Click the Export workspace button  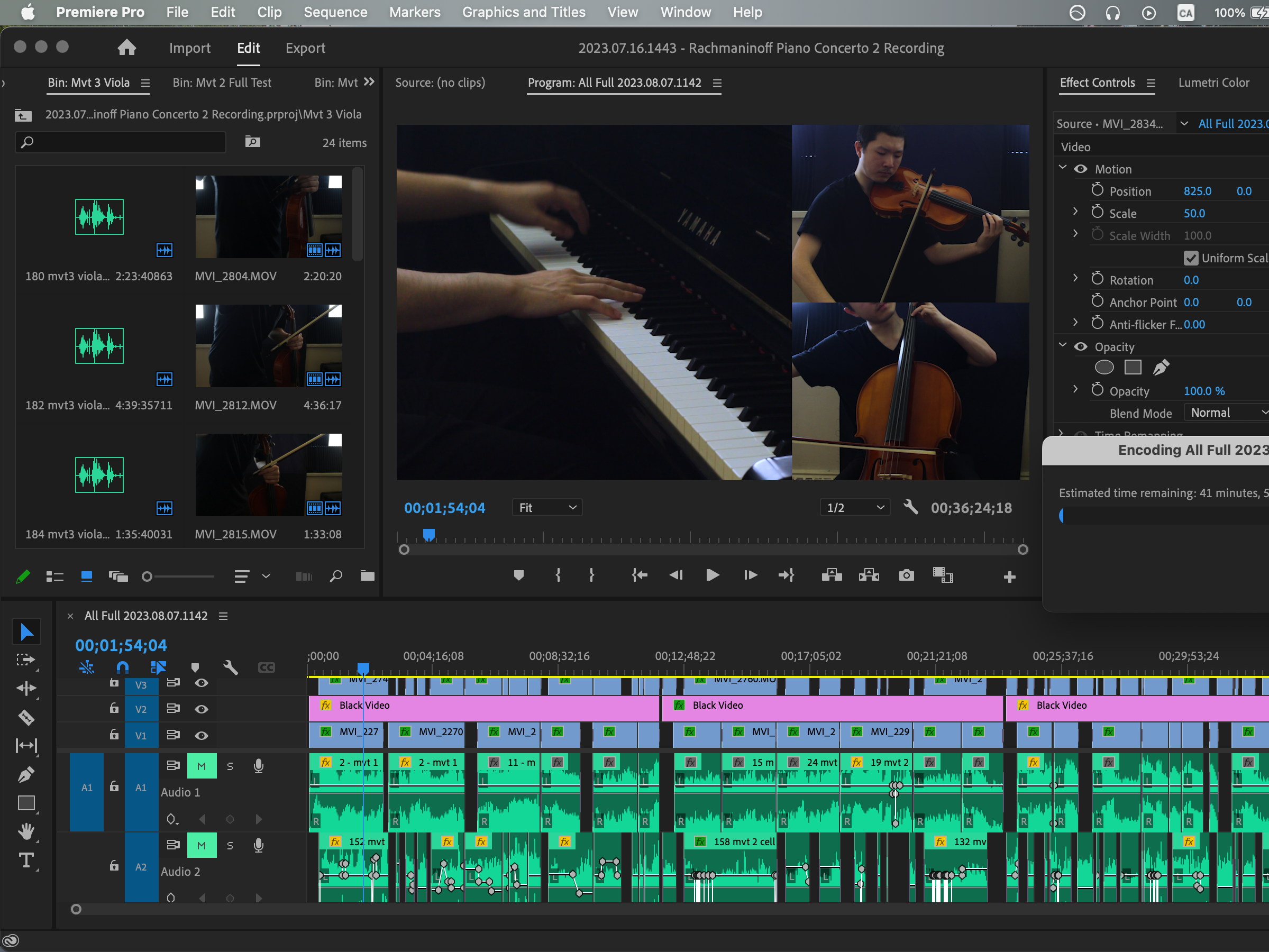coord(305,48)
